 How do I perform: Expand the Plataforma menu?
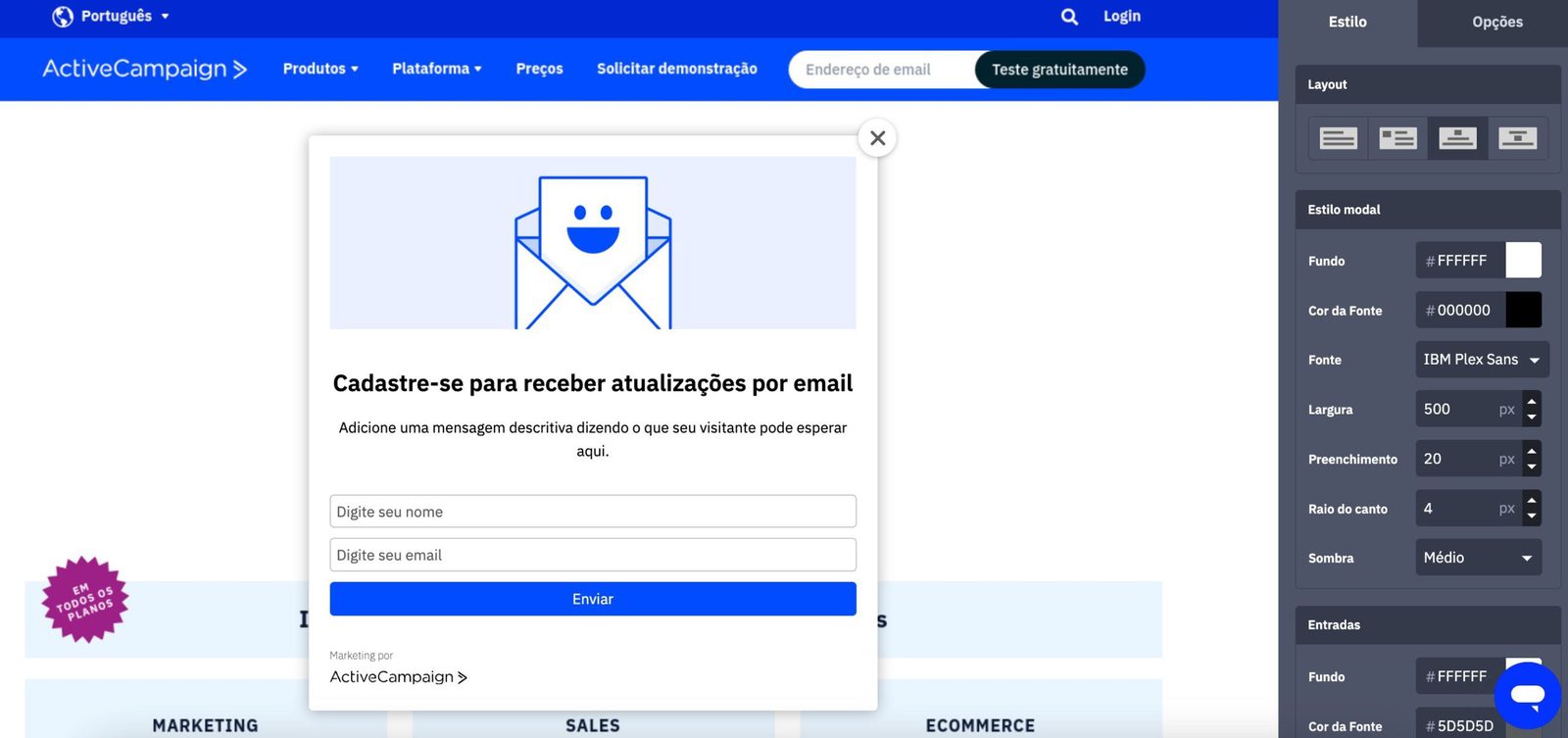(x=436, y=69)
